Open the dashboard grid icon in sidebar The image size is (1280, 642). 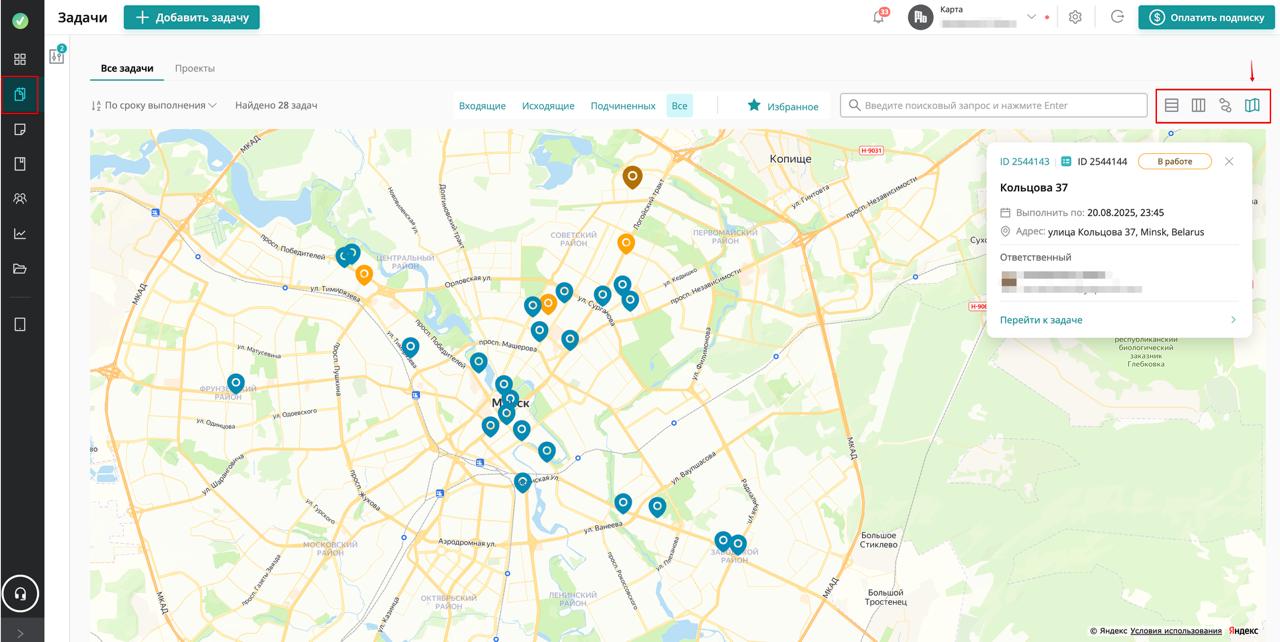tap(20, 60)
